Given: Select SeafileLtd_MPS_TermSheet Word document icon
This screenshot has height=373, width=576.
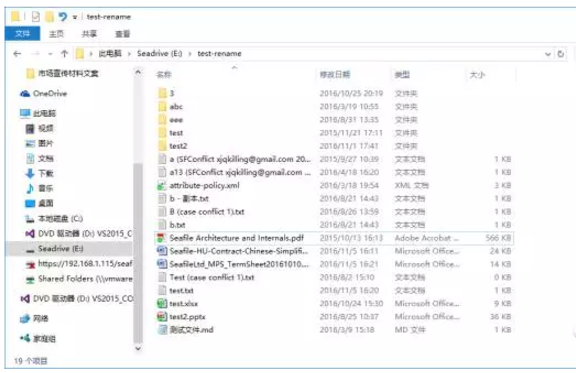Looking at the screenshot, I should coord(162,264).
